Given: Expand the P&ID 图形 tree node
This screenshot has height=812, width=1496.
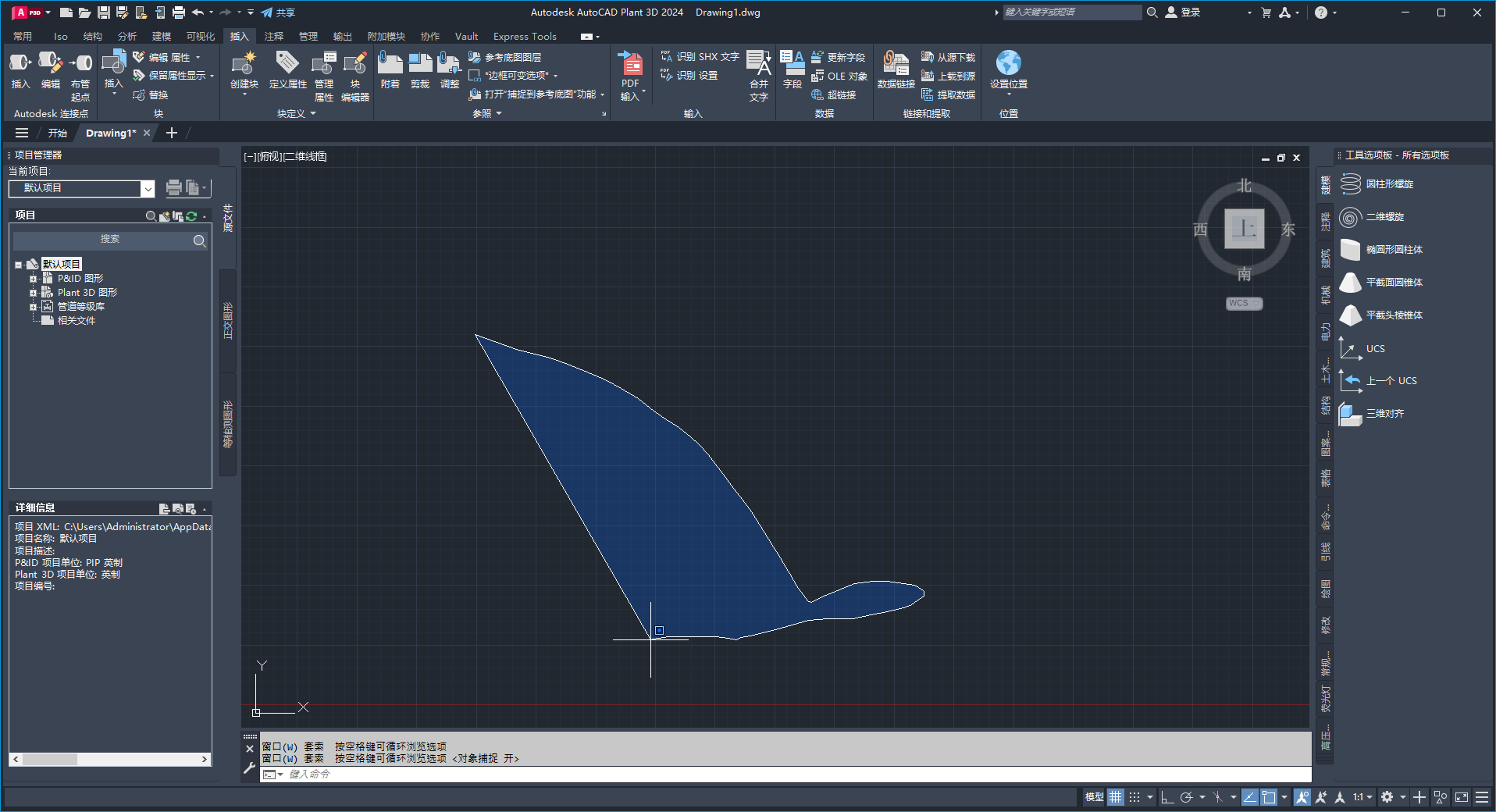Looking at the screenshot, I should [34, 279].
